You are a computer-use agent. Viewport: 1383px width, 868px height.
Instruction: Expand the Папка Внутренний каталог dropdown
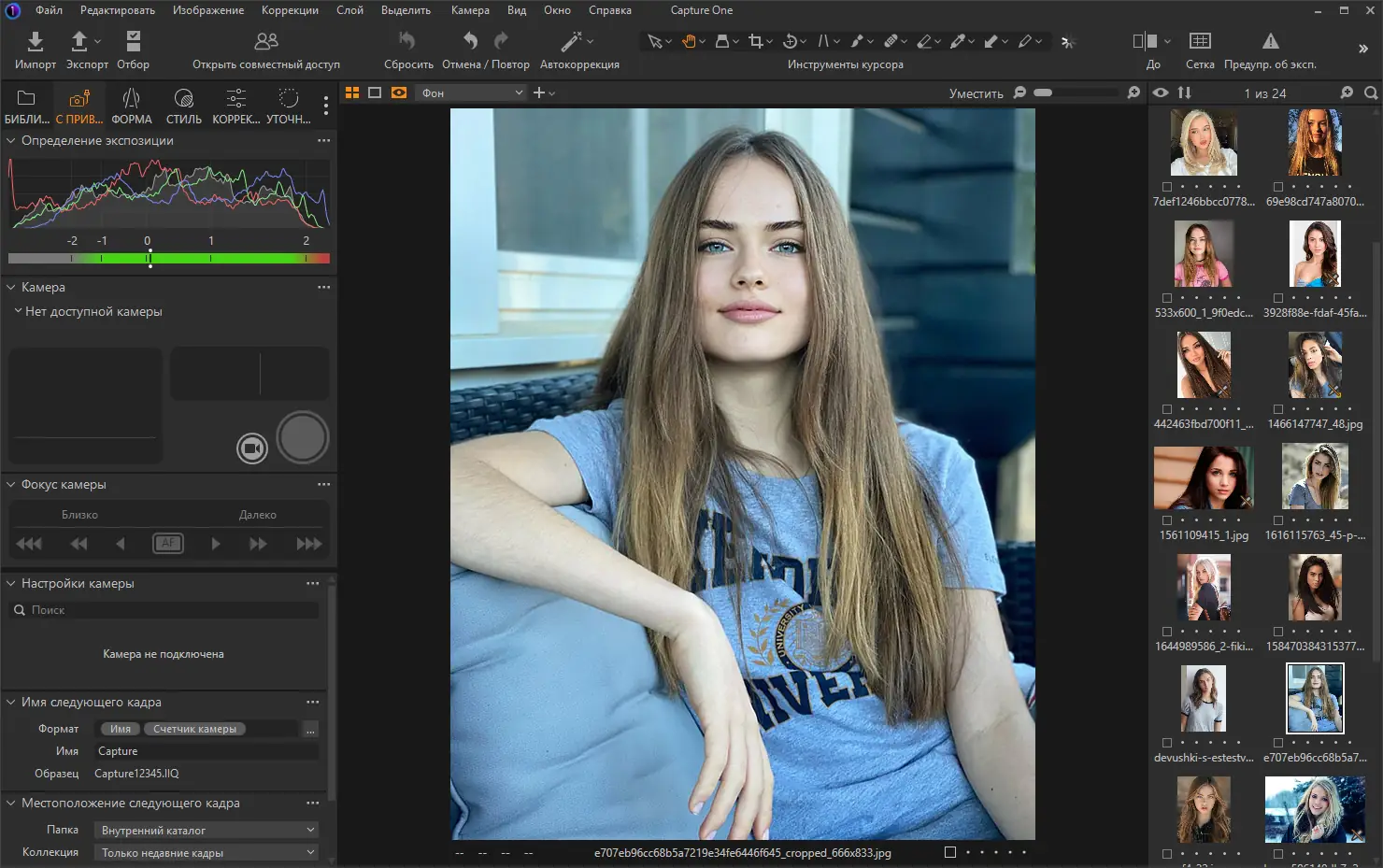click(x=207, y=830)
